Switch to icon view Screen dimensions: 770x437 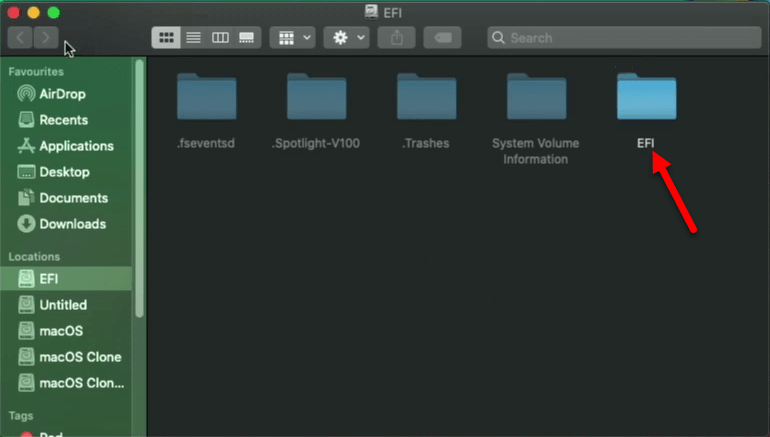166,38
